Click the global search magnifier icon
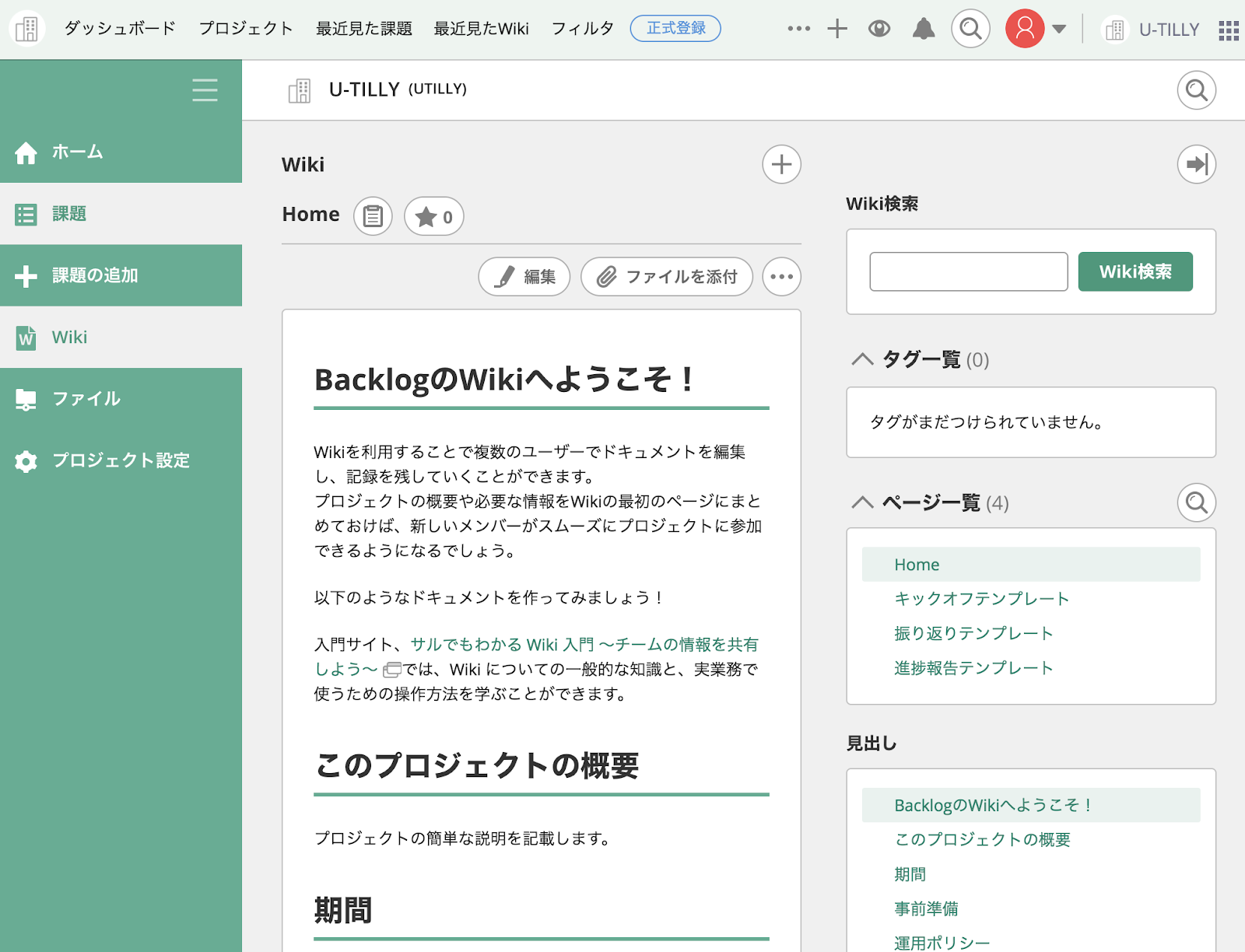1245x952 pixels. click(x=970, y=29)
